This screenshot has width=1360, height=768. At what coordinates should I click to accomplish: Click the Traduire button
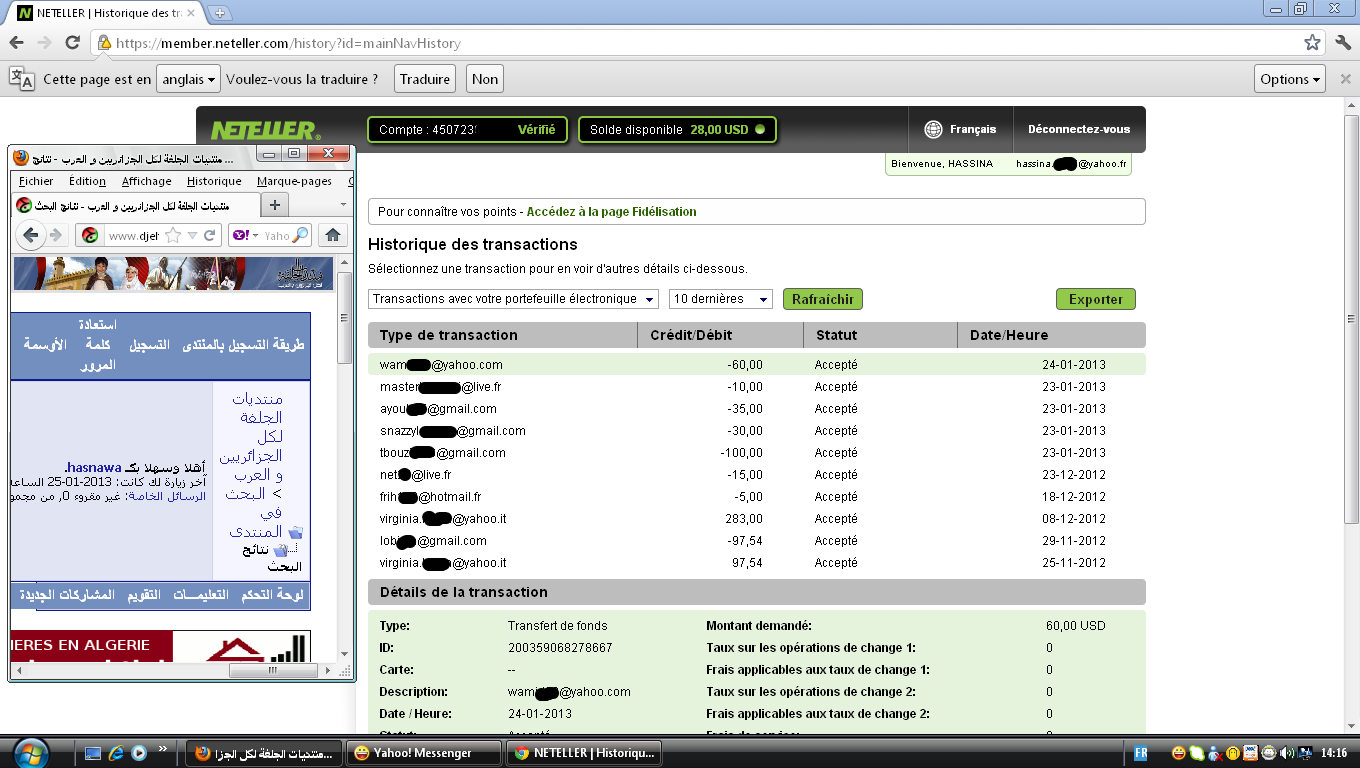[425, 79]
